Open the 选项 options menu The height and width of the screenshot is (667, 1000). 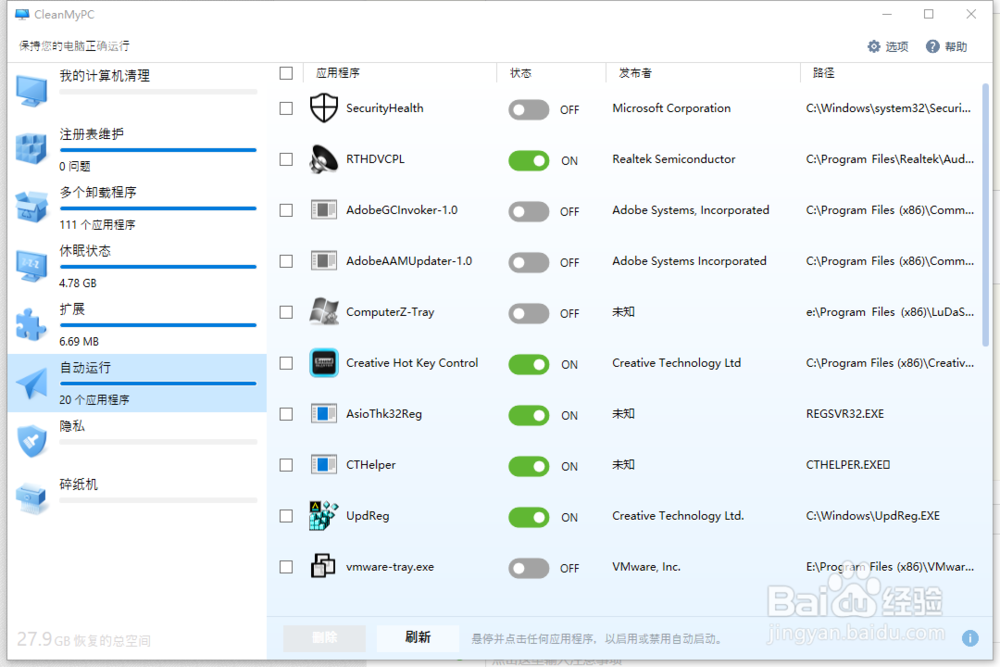pyautogui.click(x=886, y=45)
